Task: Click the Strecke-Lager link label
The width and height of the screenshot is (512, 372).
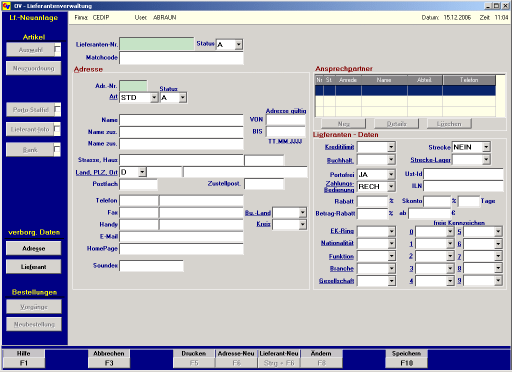Action: coord(430,160)
